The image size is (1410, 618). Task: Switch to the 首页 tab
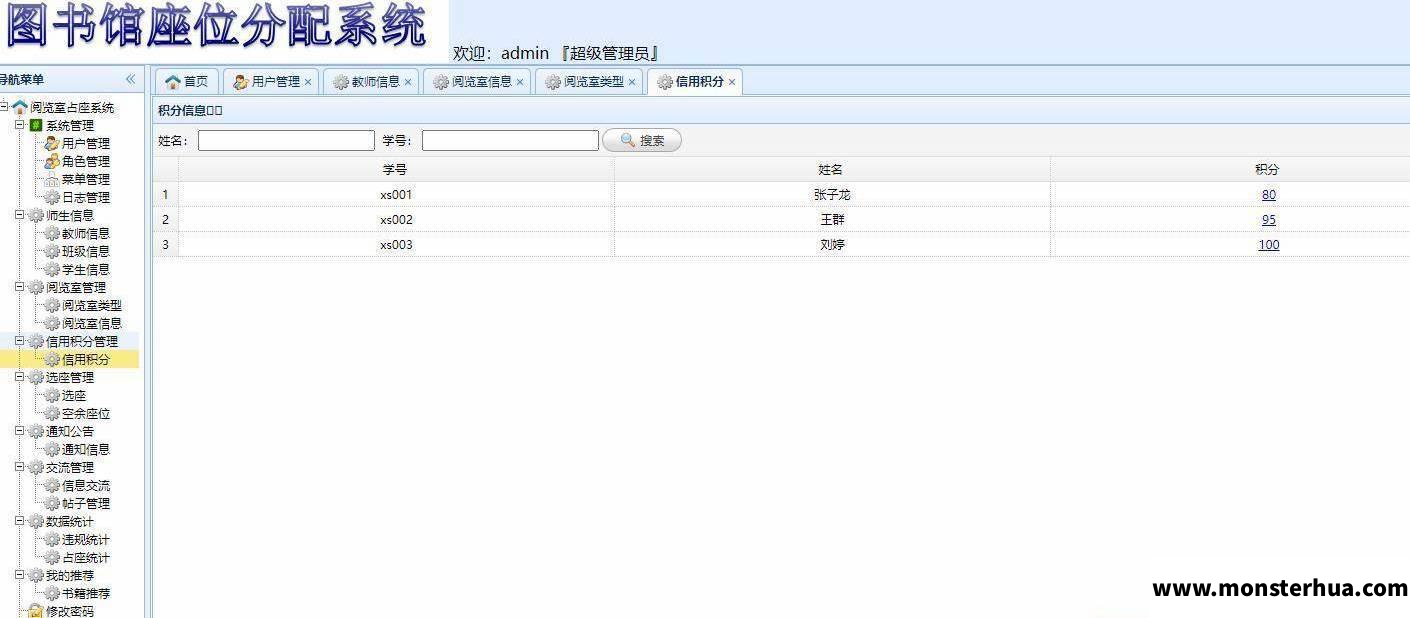pyautogui.click(x=186, y=82)
